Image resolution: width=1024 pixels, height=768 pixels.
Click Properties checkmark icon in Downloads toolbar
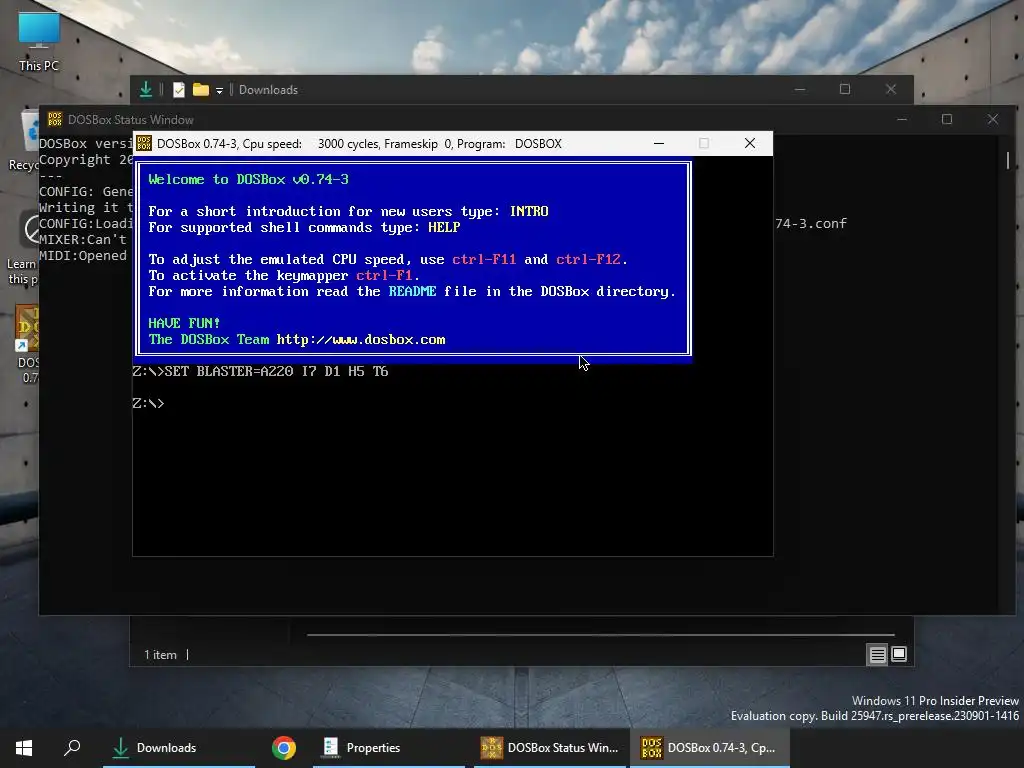[178, 89]
